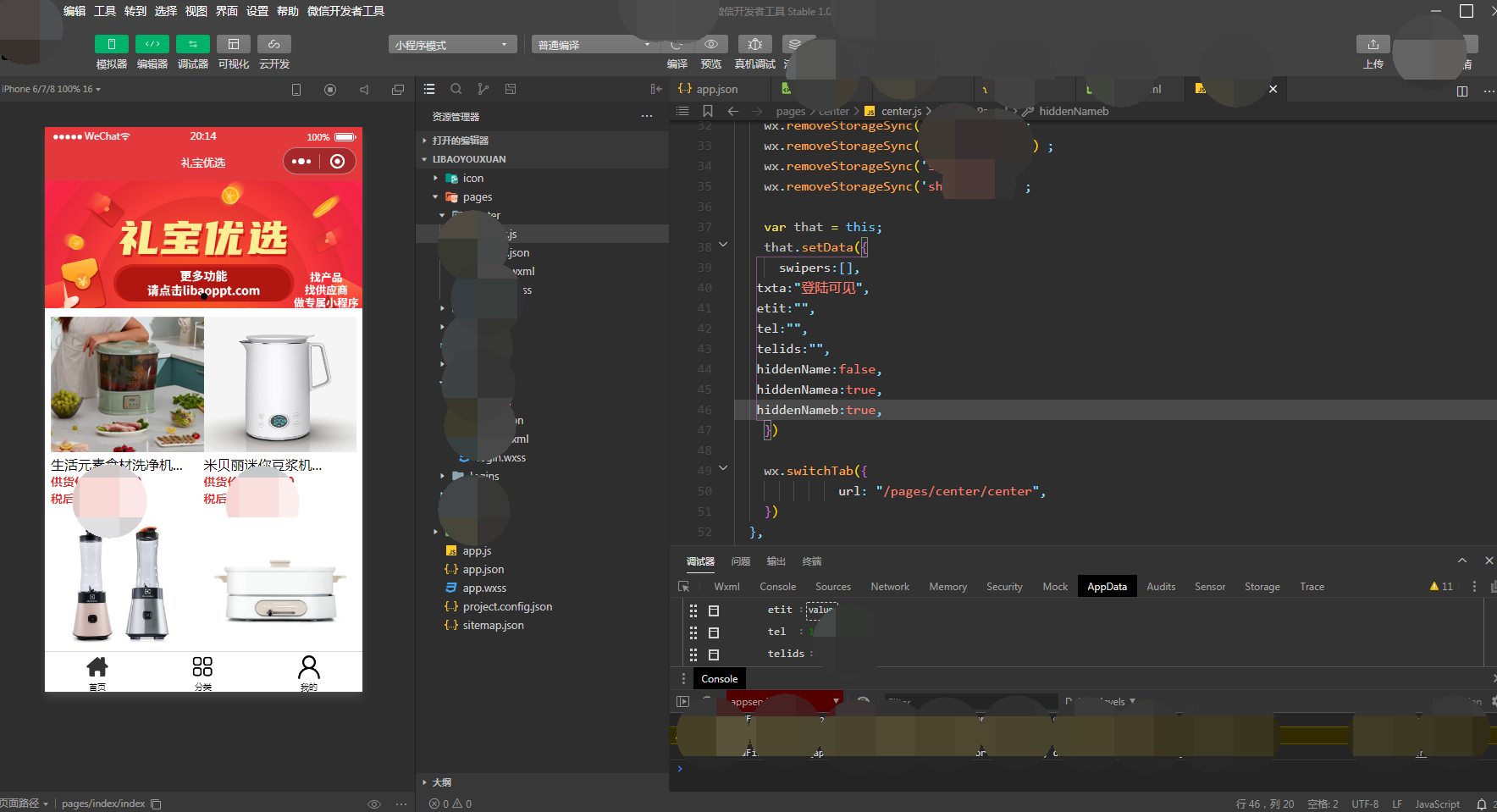Open devtools customize kebab menu
The height and width of the screenshot is (812, 1497).
[1474, 586]
